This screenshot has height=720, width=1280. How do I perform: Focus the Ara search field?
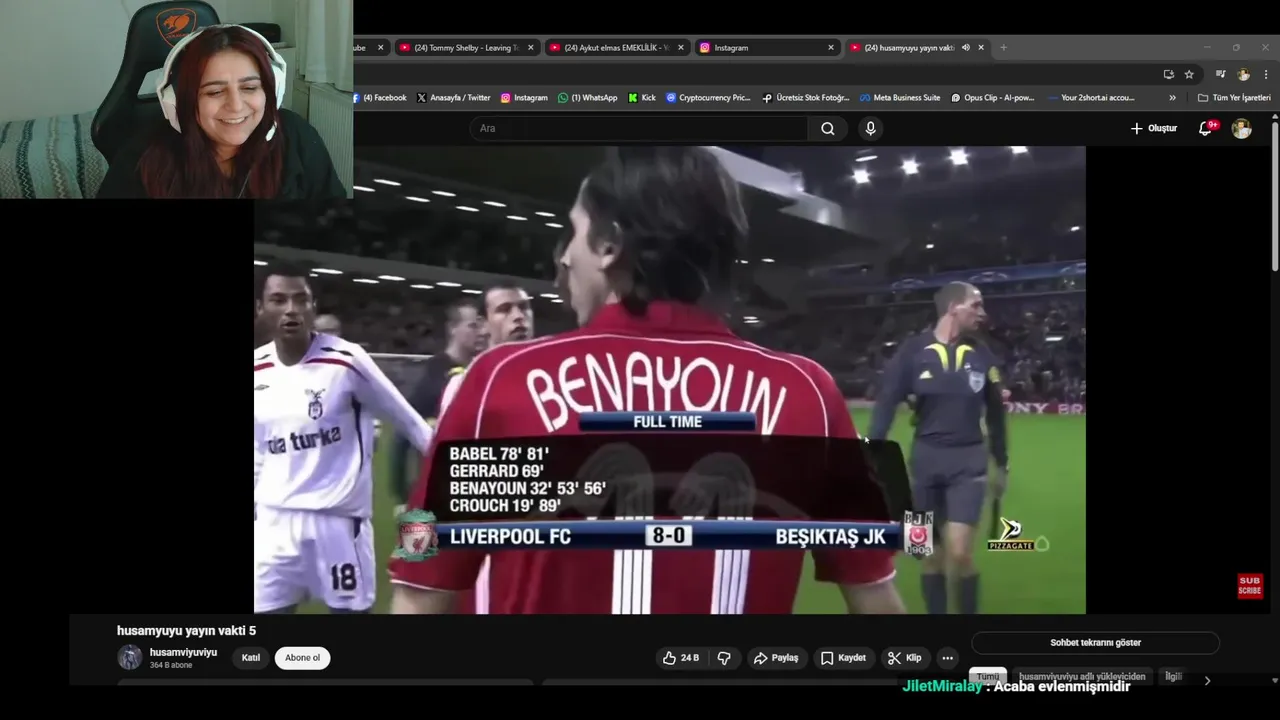pos(640,128)
